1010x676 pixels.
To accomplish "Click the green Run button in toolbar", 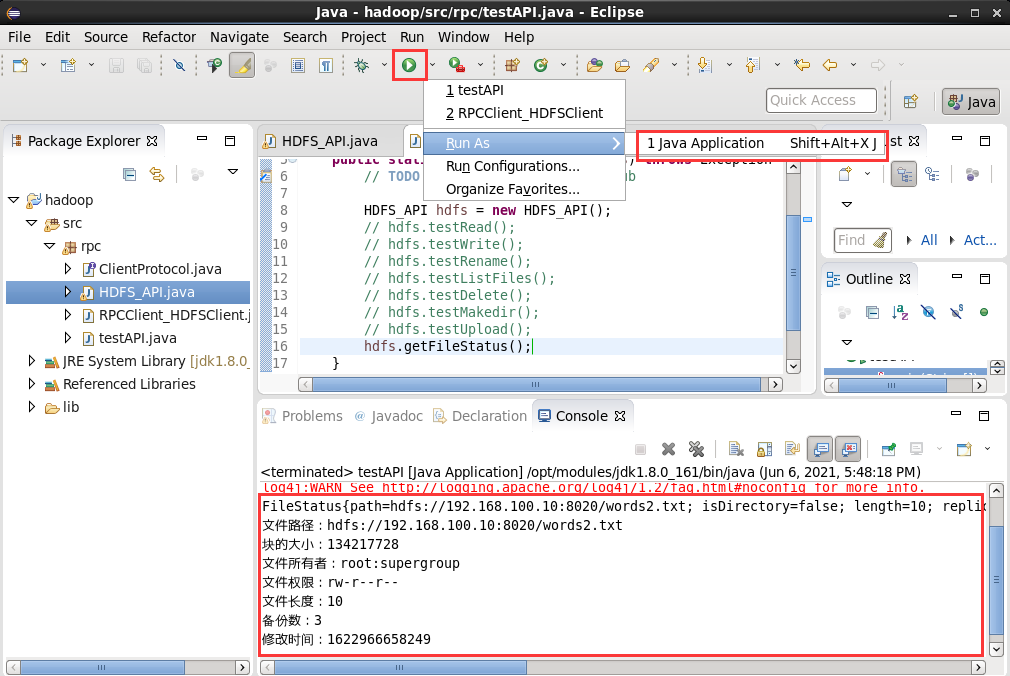I will pos(409,65).
